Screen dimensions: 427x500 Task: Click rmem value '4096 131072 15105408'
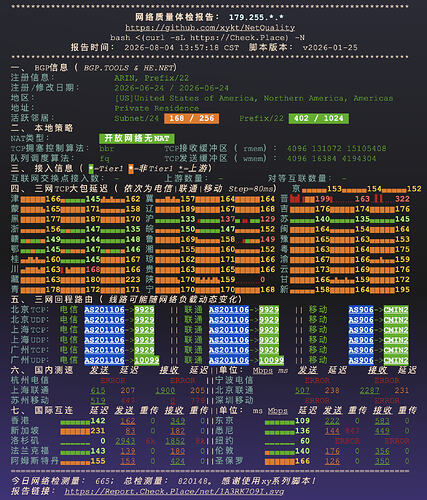click(337, 148)
